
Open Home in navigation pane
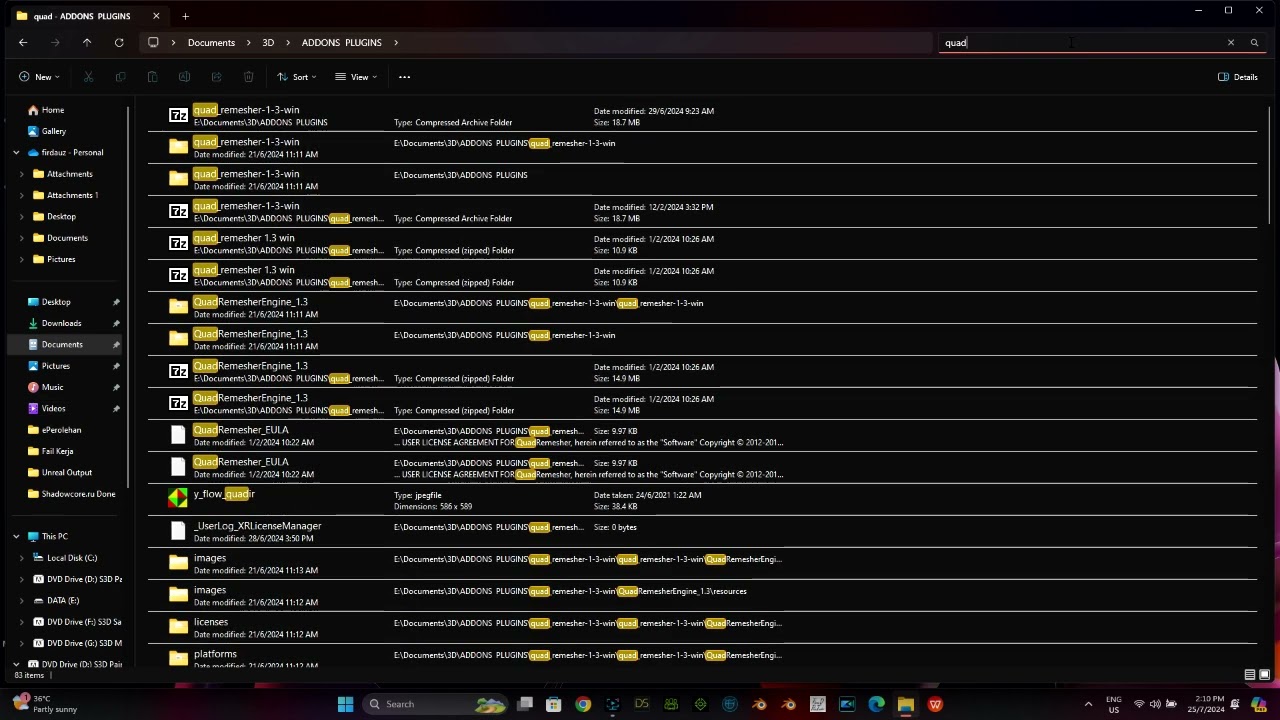[53, 110]
